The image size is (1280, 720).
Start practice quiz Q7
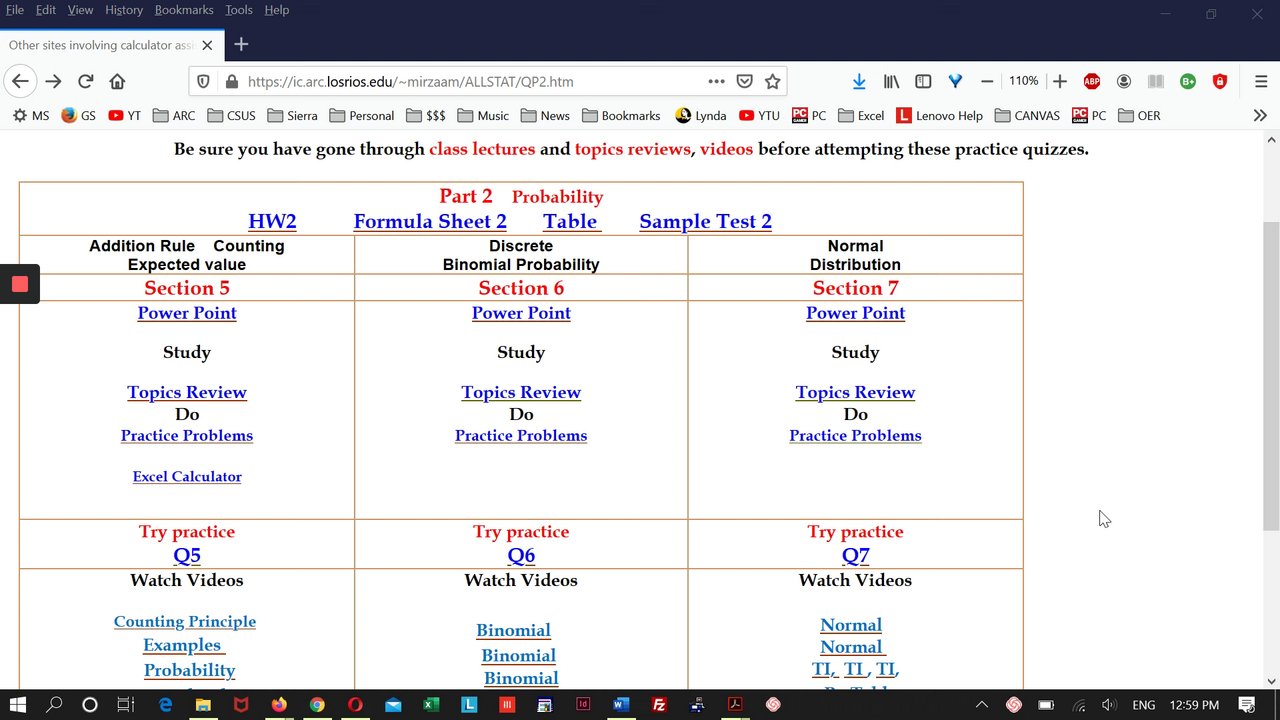855,555
